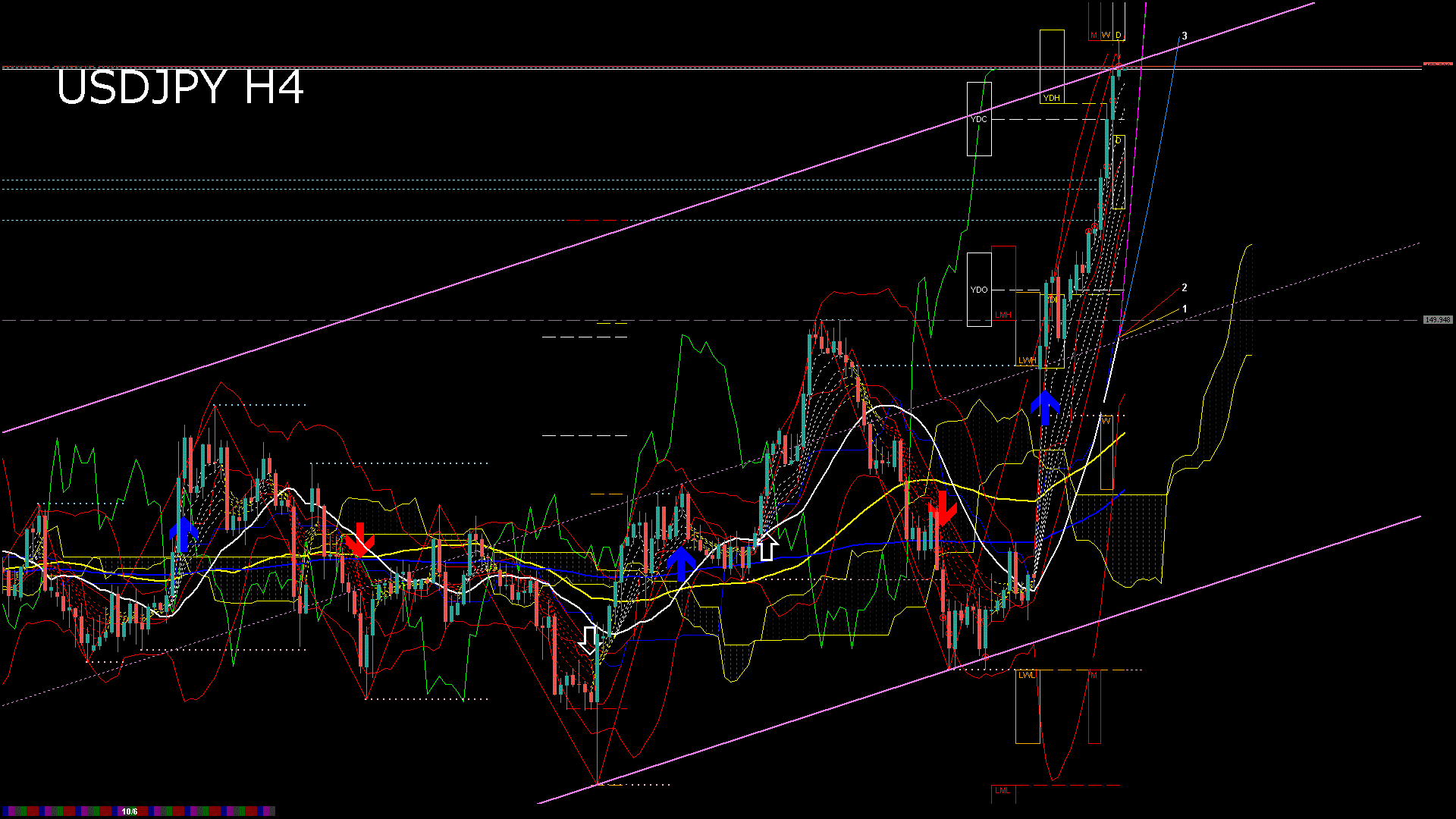Click the orange LWH level label
1456x819 pixels.
(x=1027, y=360)
